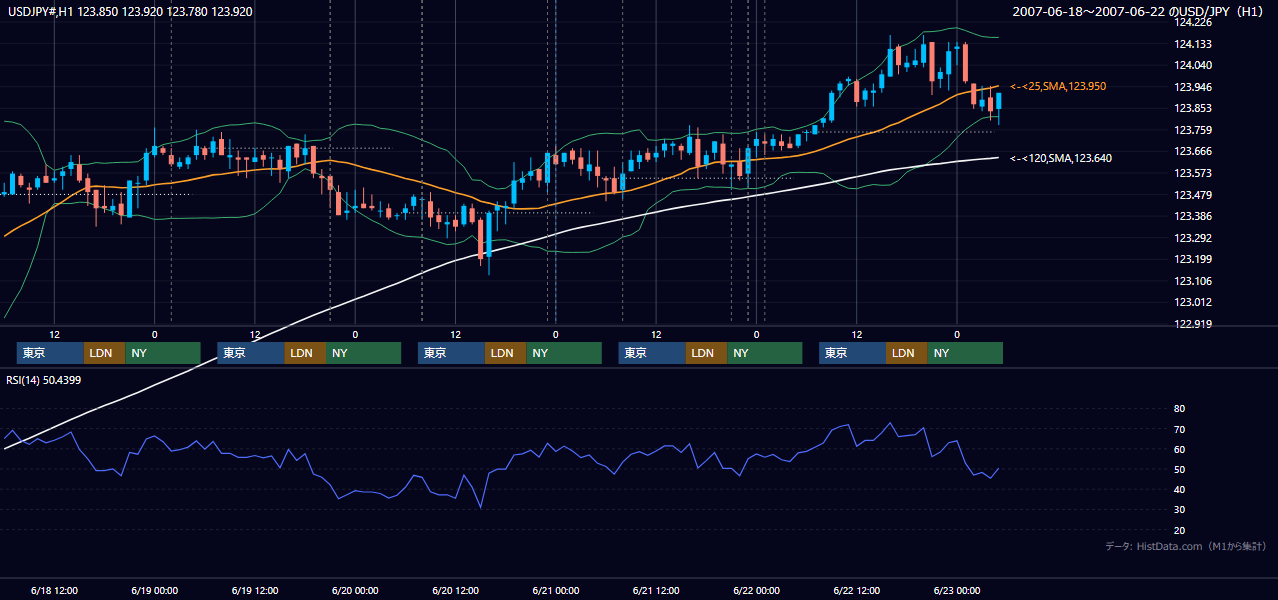Viewport: 1278px width, 600px height.
Task: Click price axis label 123.479
Action: (1193, 195)
